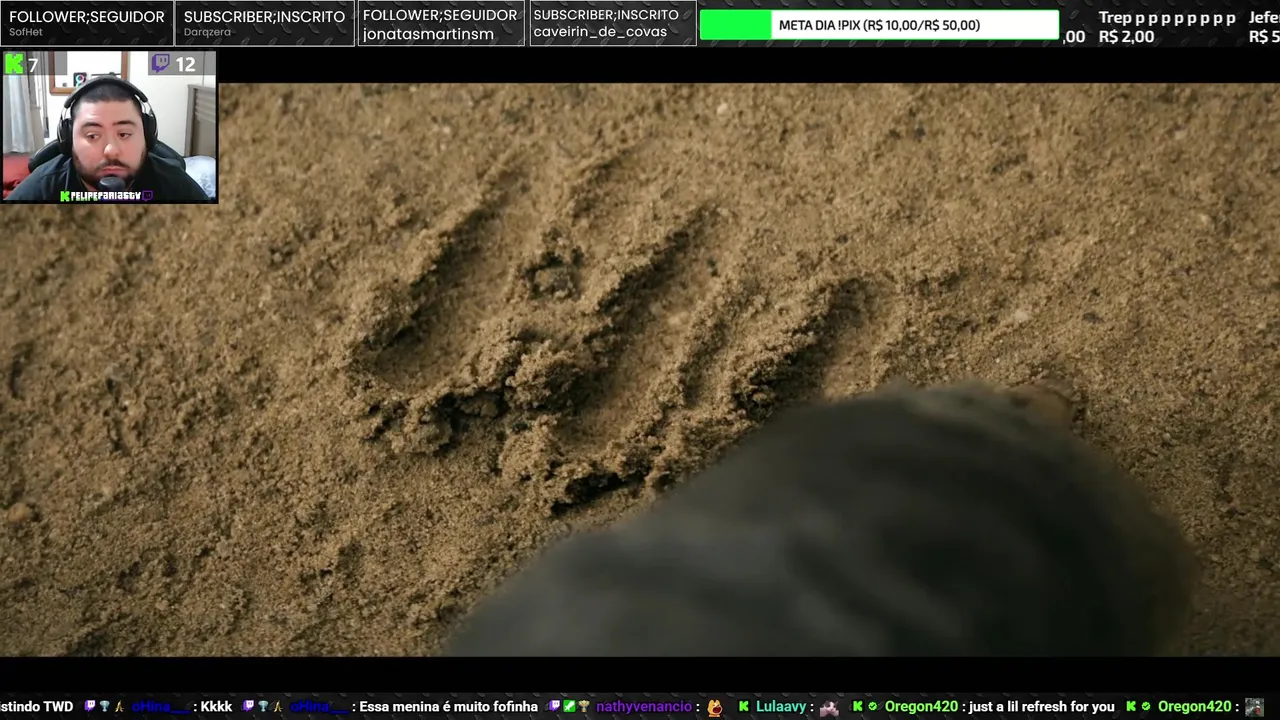The height and width of the screenshot is (720, 1280).
Task: Click the nathyvenancio username in ticker
Action: pyautogui.click(x=643, y=707)
